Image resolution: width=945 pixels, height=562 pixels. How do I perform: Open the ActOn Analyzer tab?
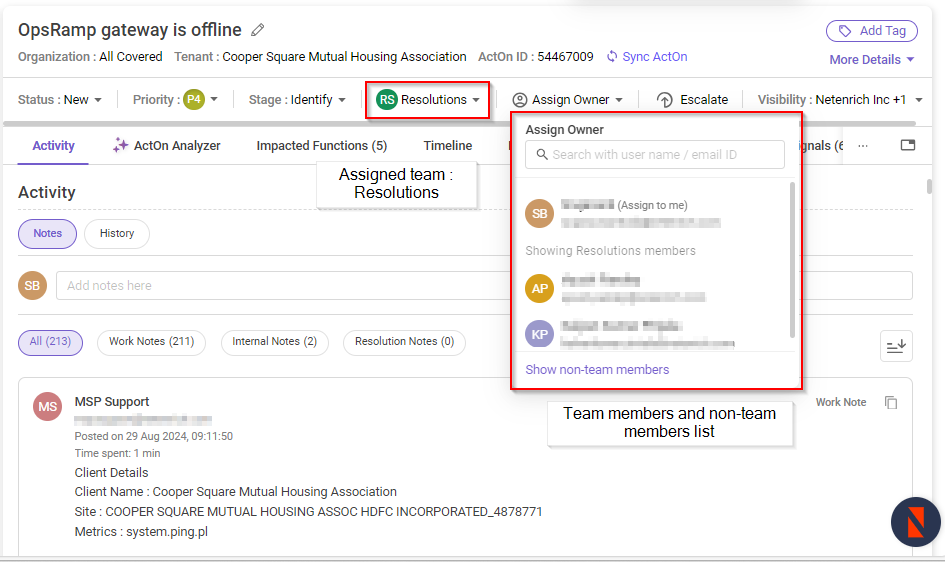coord(166,146)
